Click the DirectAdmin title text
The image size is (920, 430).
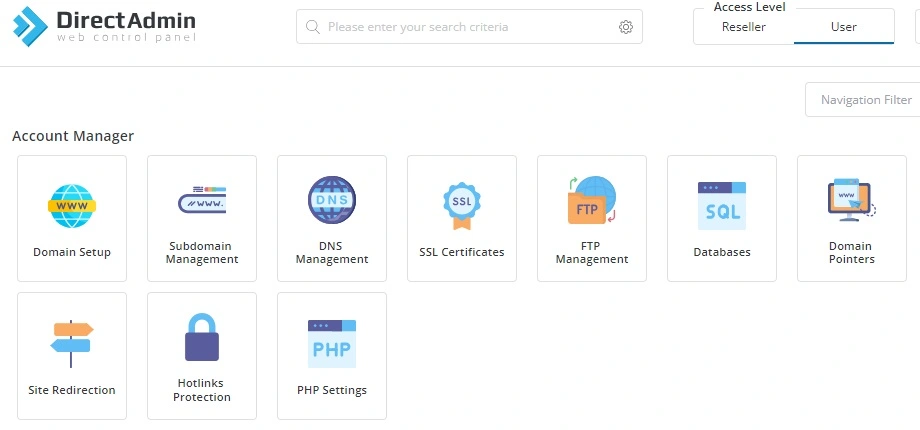click(x=126, y=21)
